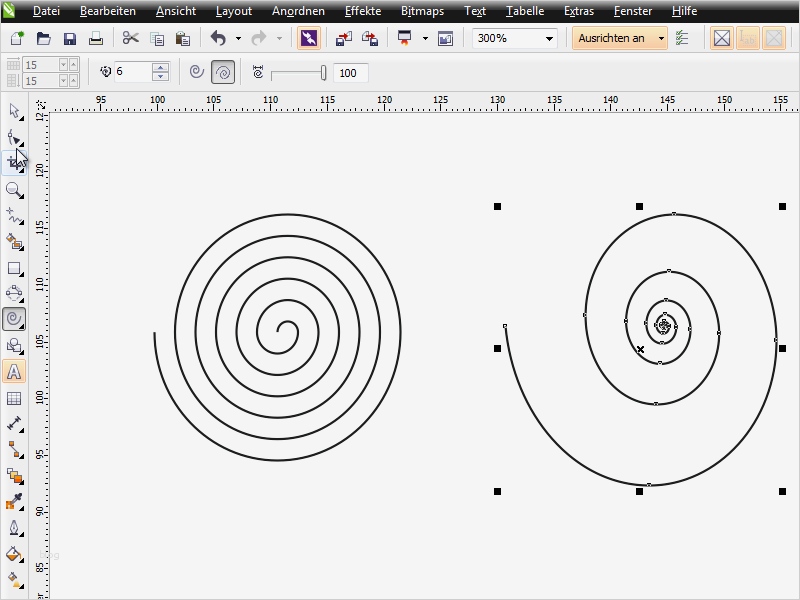Open the 300% zoom level dropdown
The width and height of the screenshot is (800, 600).
click(x=549, y=40)
